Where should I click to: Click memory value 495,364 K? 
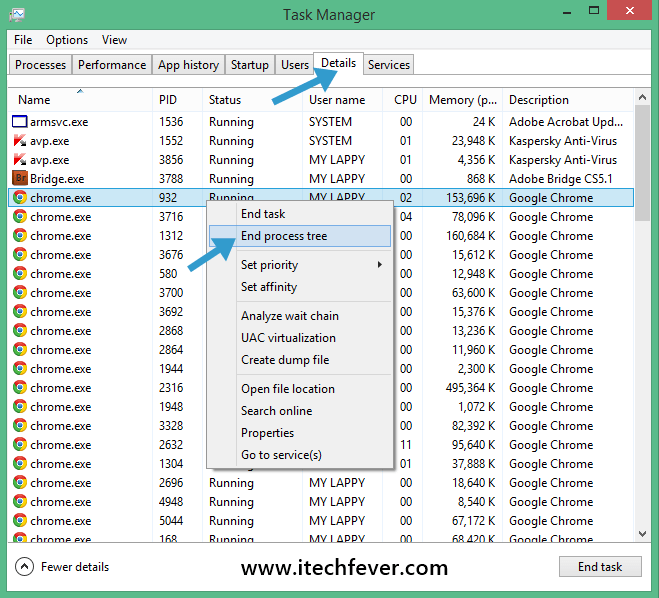click(471, 387)
